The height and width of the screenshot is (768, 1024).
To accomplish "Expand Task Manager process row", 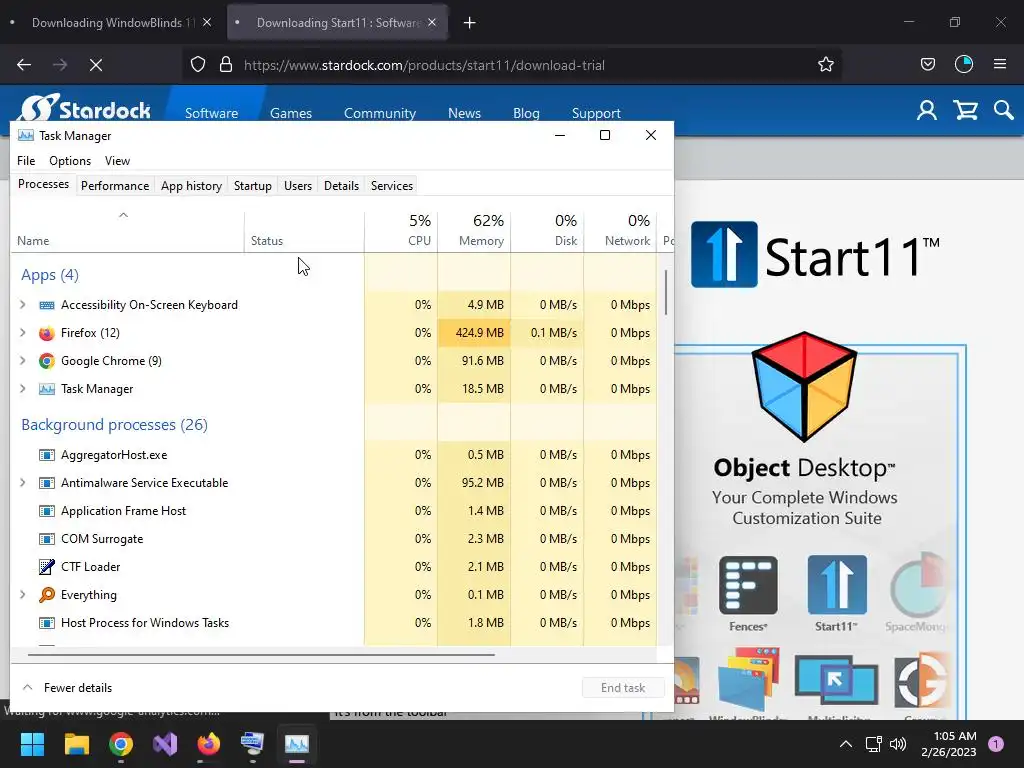I will pos(23,389).
